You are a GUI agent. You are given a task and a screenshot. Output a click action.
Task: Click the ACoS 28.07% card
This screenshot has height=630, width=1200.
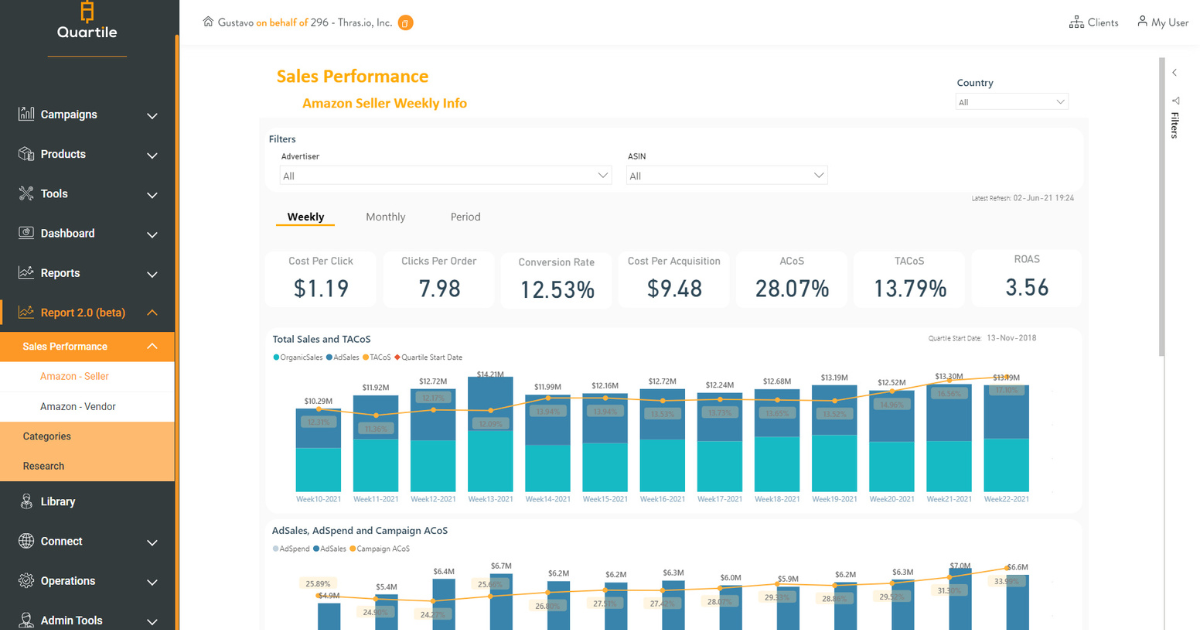tap(792, 278)
